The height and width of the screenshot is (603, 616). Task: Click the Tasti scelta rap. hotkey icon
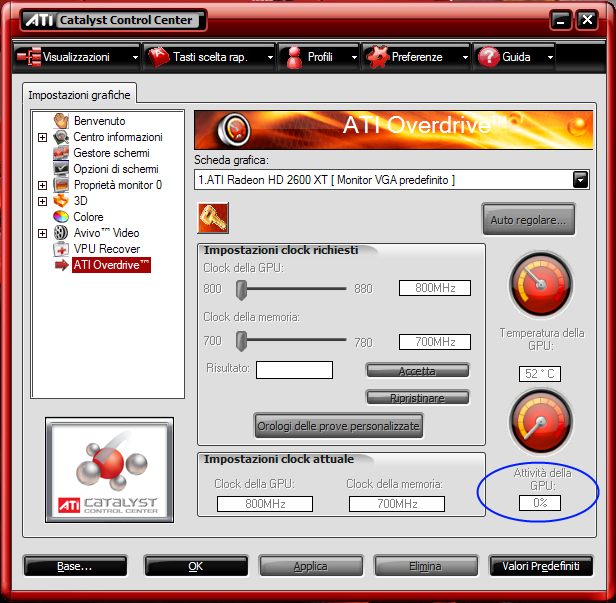[159, 57]
